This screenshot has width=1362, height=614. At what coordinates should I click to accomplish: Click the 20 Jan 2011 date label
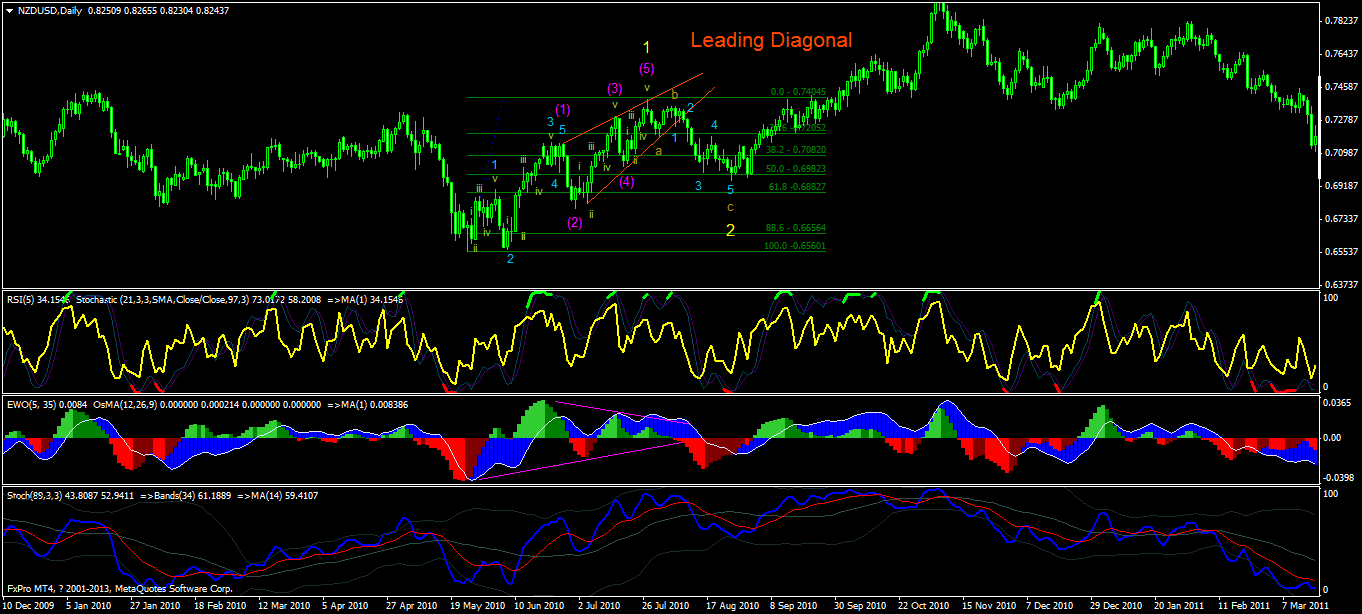pyautogui.click(x=1179, y=606)
